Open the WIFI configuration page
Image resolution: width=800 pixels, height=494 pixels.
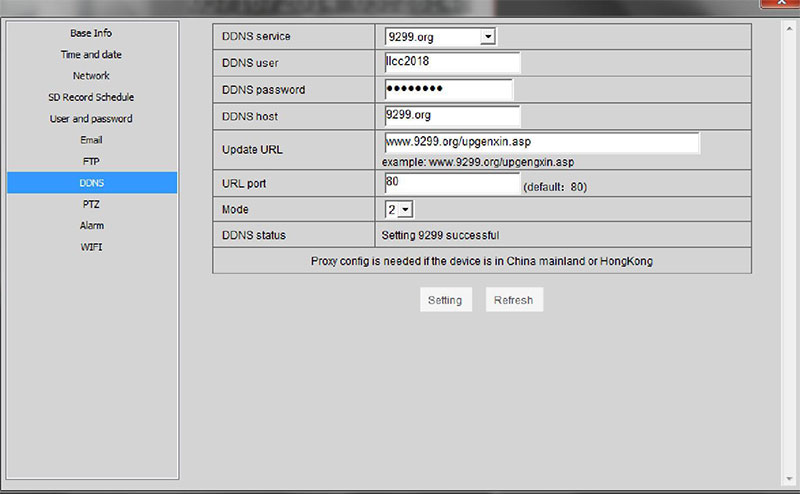tap(91, 246)
